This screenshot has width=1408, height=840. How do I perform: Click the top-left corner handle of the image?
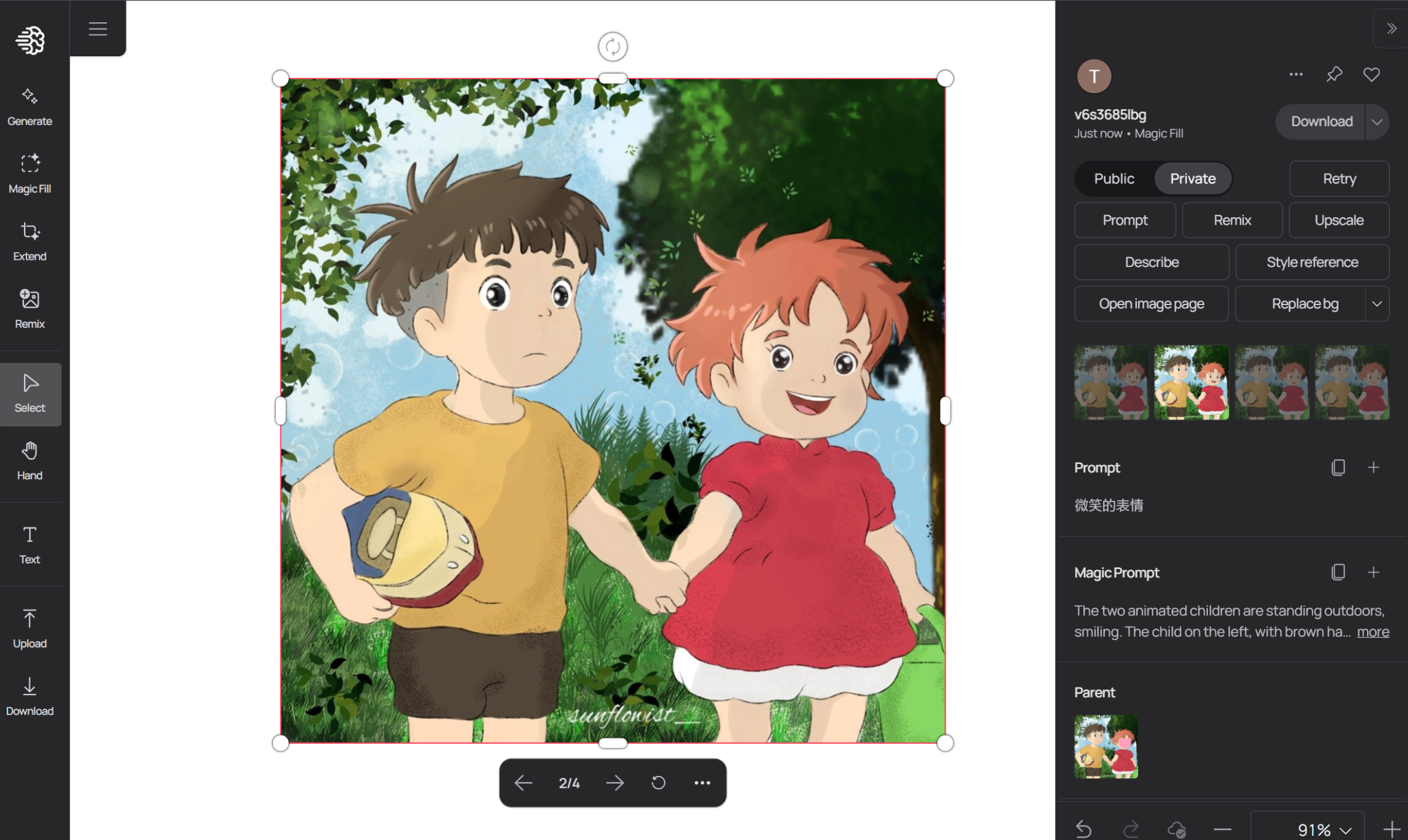[280, 78]
